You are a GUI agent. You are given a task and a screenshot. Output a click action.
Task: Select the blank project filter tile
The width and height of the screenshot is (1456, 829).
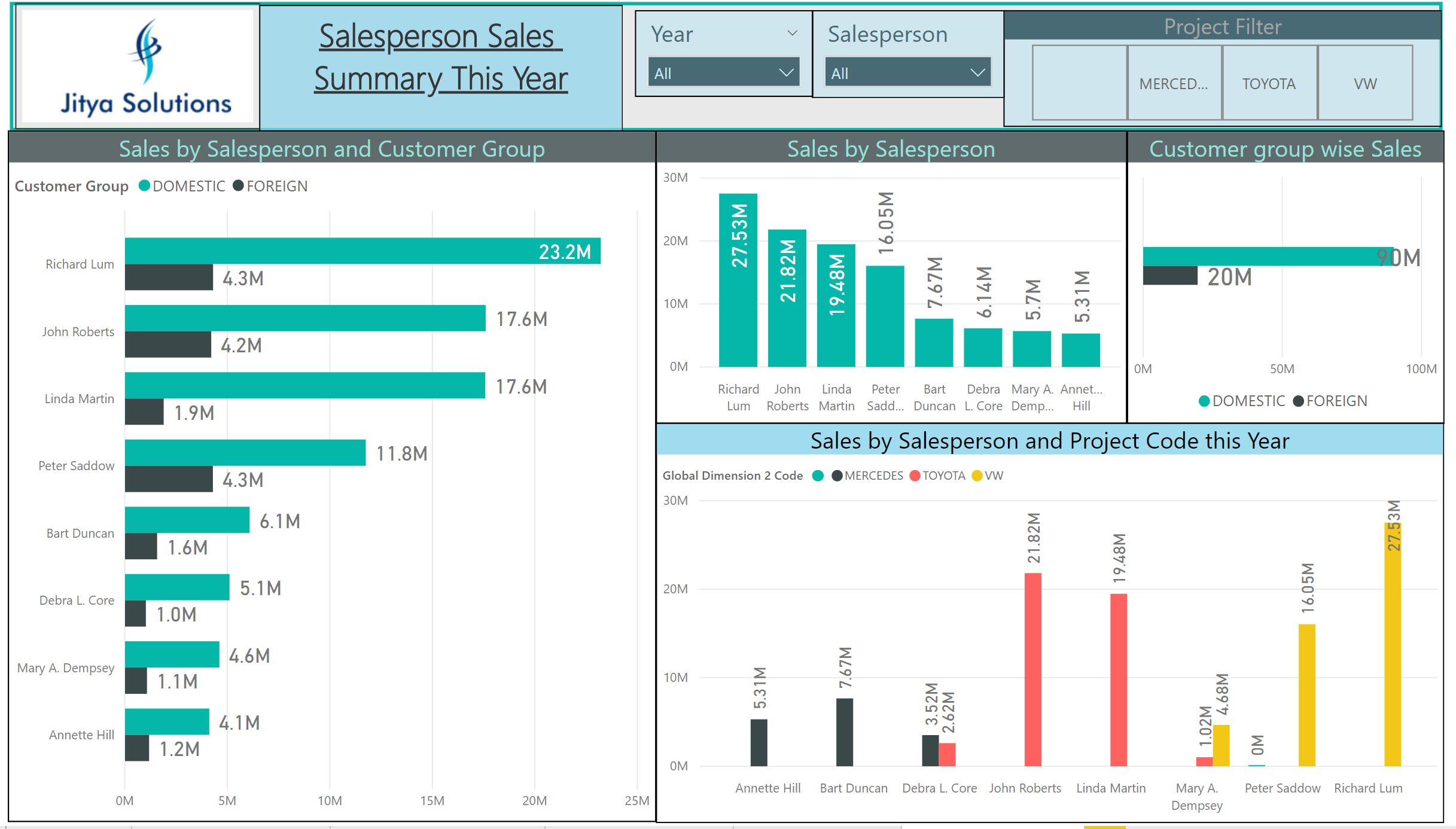[x=1080, y=83]
